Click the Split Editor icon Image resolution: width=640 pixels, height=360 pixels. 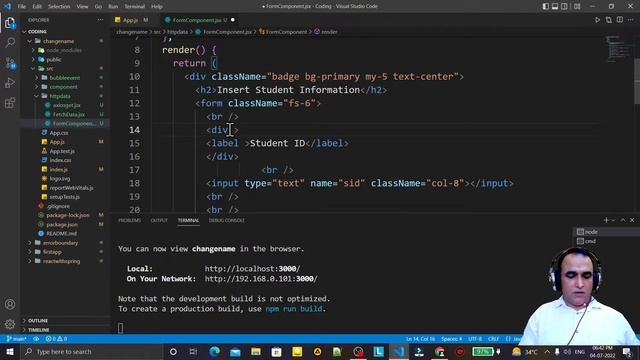pyautogui.click(x=620, y=20)
